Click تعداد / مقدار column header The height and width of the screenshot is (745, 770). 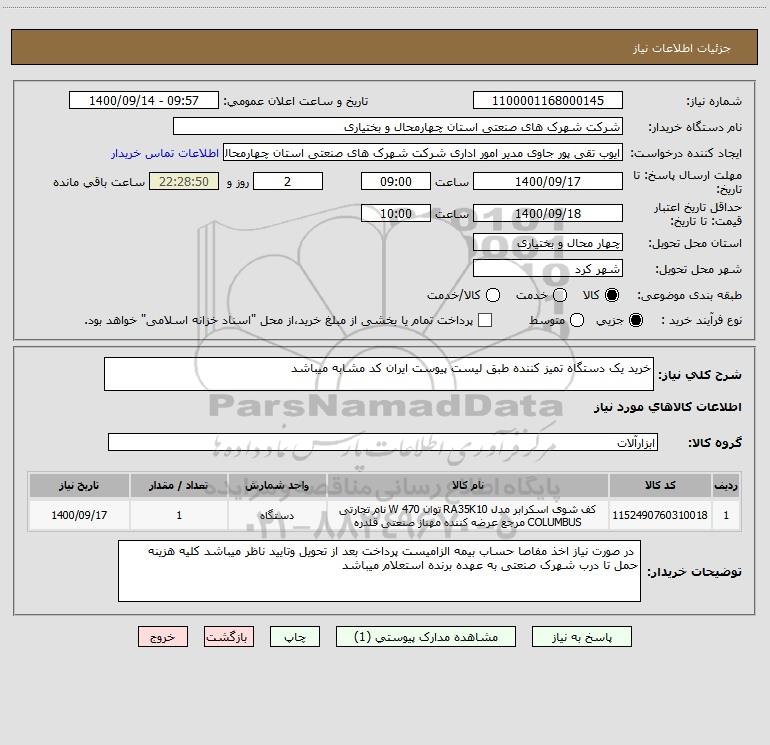(179, 485)
